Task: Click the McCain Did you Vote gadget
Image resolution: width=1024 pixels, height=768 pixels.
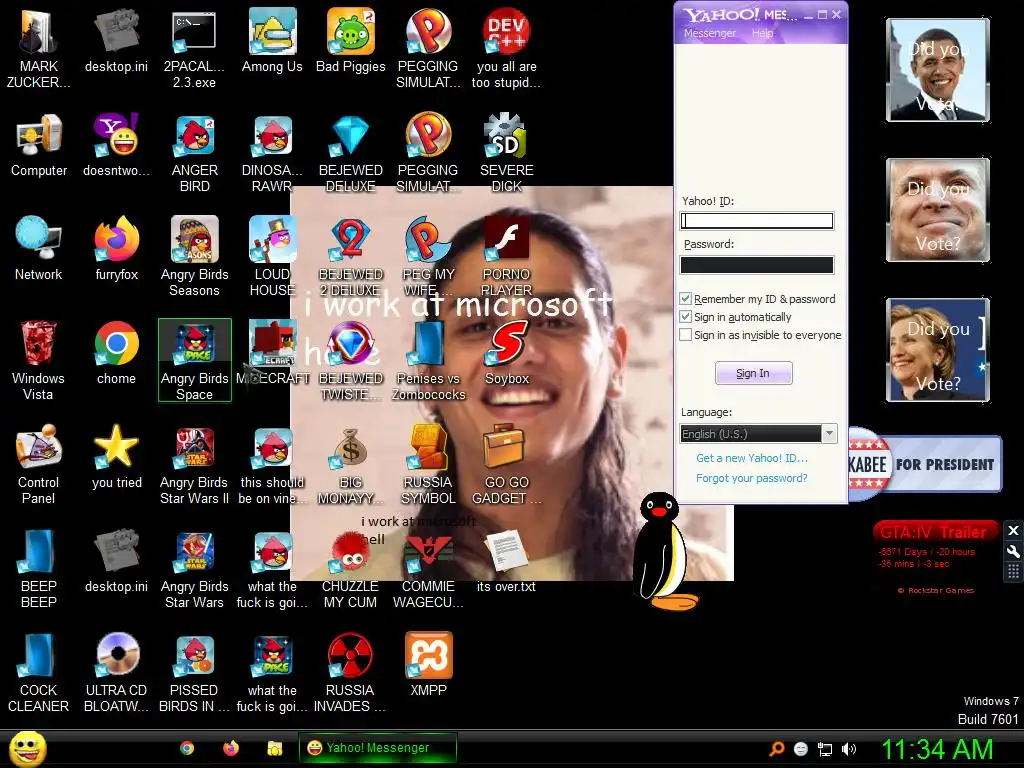Action: [938, 210]
